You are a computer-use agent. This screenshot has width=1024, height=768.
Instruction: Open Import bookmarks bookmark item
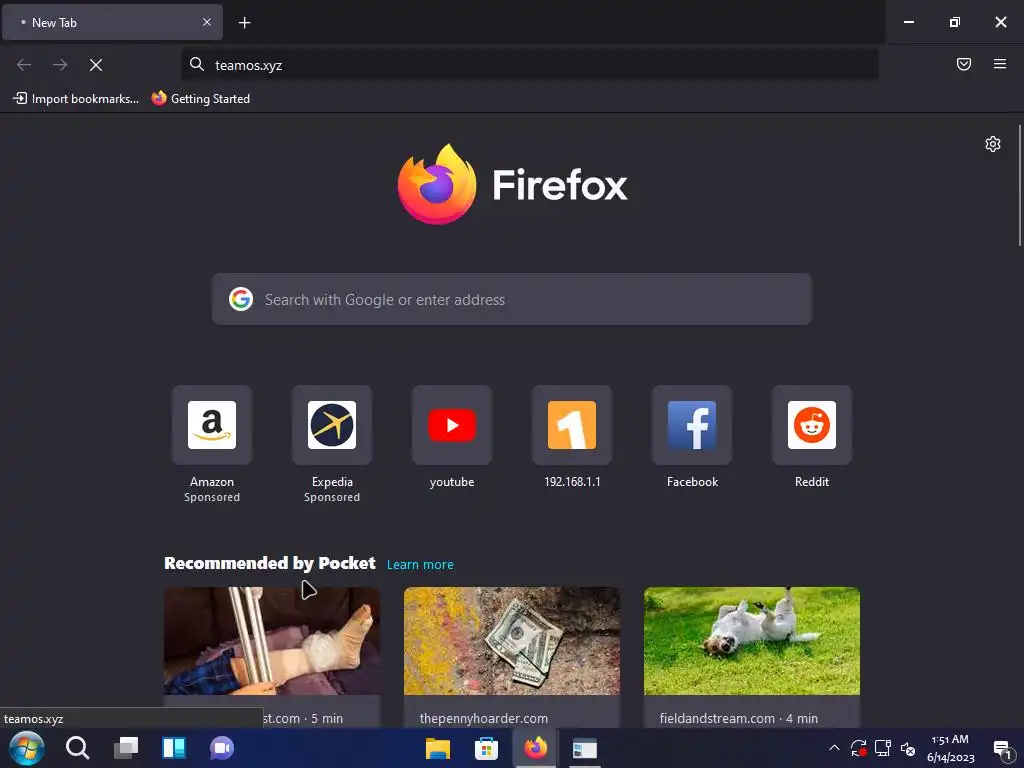76,99
